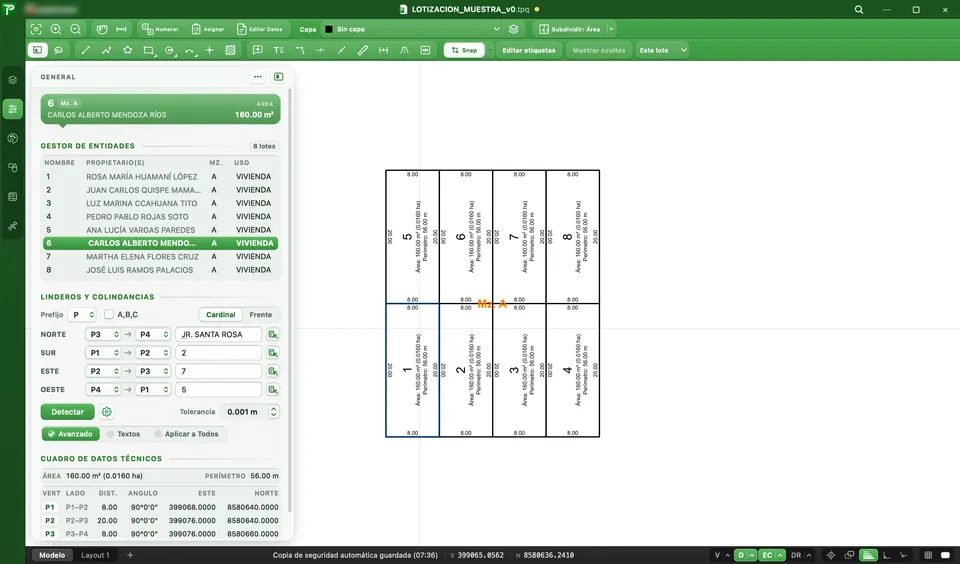Toggle the General panel layout icon
This screenshot has width=960, height=564.
[279, 77]
